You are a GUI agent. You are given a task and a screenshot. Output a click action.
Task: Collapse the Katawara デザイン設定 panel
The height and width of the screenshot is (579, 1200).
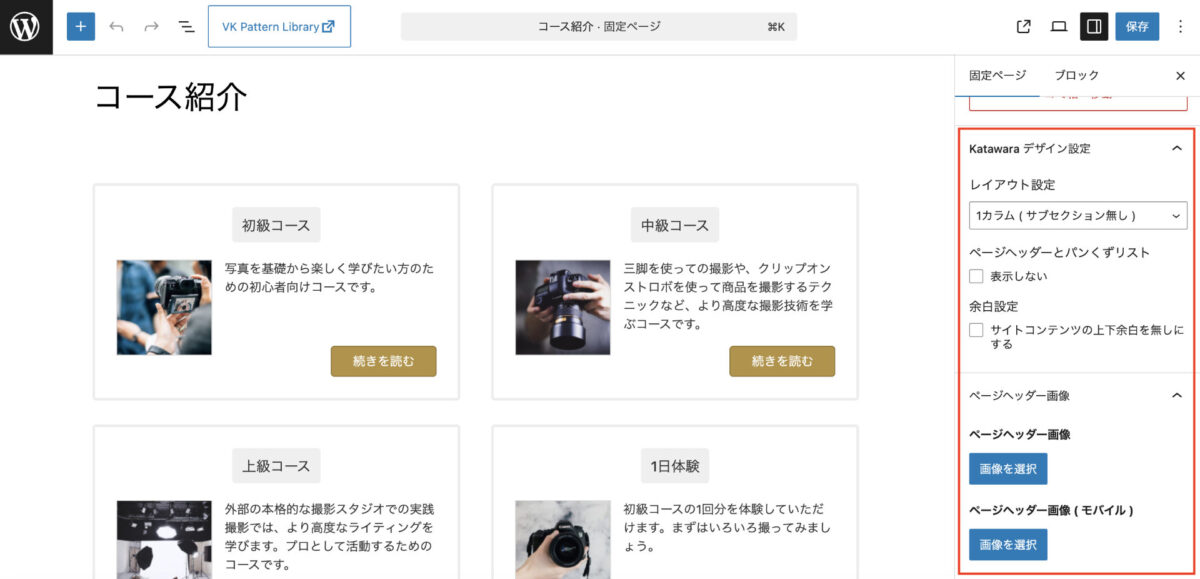(x=1176, y=148)
